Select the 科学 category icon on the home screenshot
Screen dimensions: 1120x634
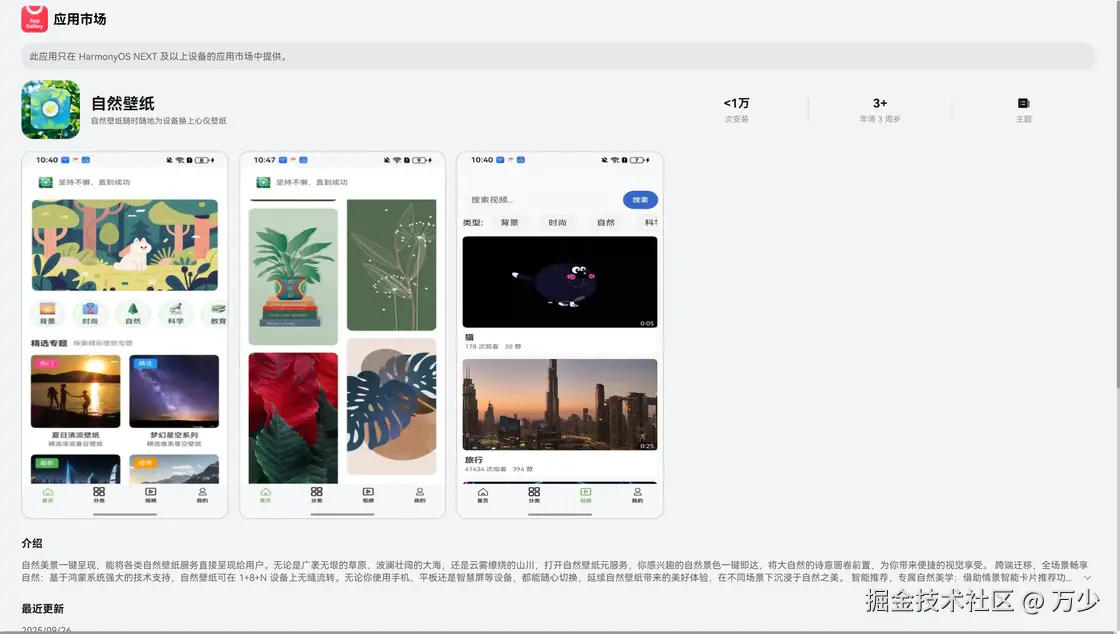[x=176, y=310]
